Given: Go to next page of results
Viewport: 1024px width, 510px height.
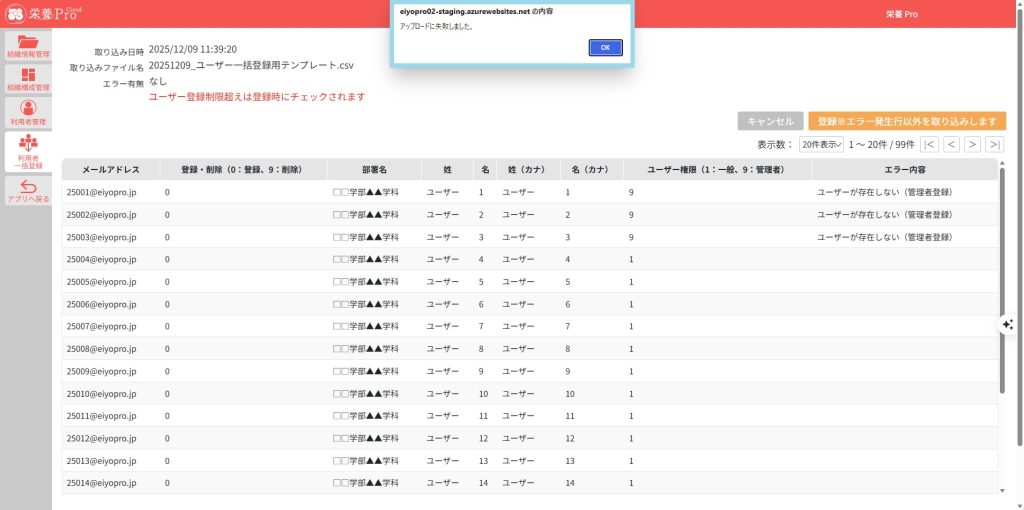Looking at the screenshot, I should 972,144.
